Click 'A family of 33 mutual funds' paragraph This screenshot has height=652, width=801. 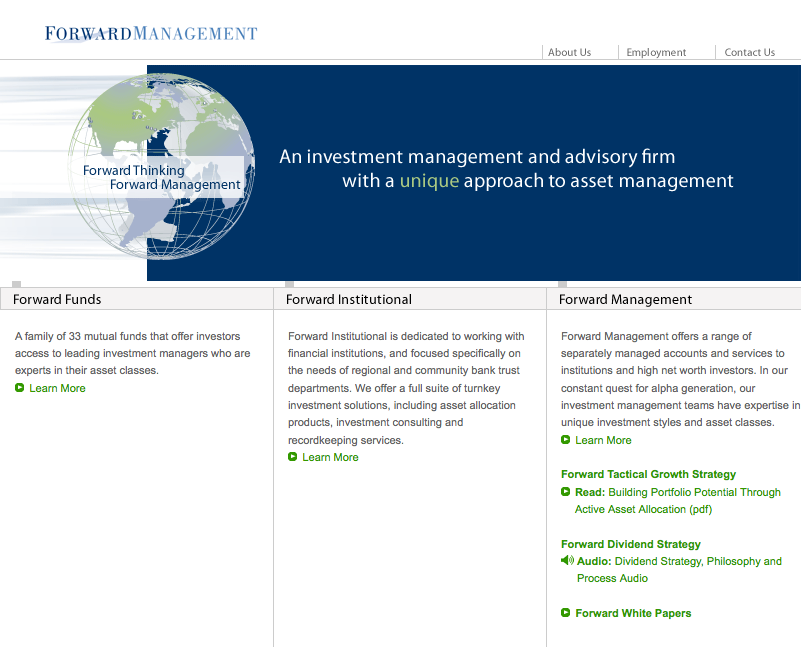[133, 353]
